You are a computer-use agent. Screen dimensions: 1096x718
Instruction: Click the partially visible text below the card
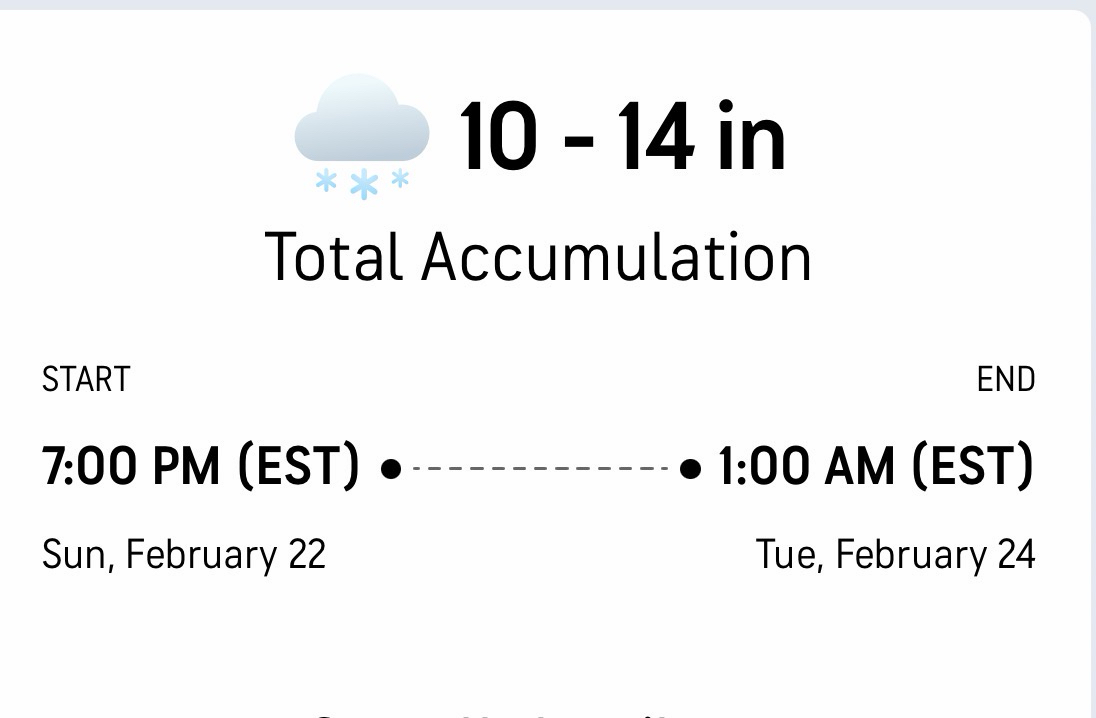click(500, 712)
